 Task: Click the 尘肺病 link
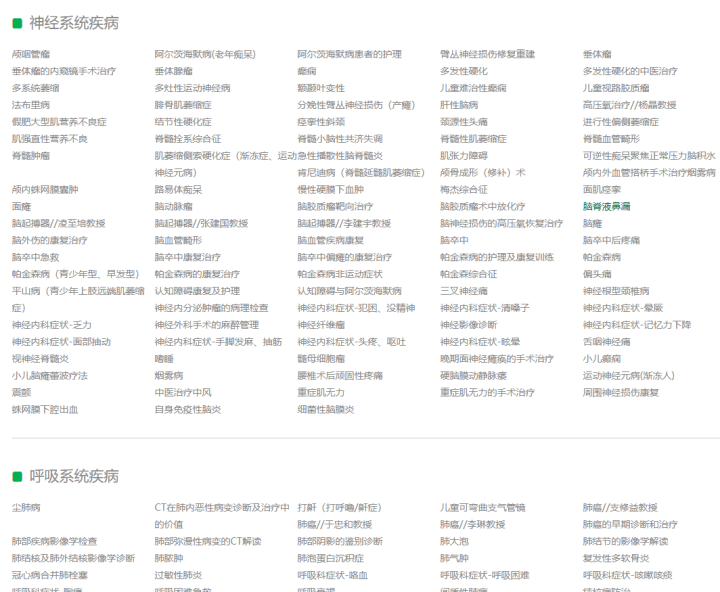coord(26,508)
